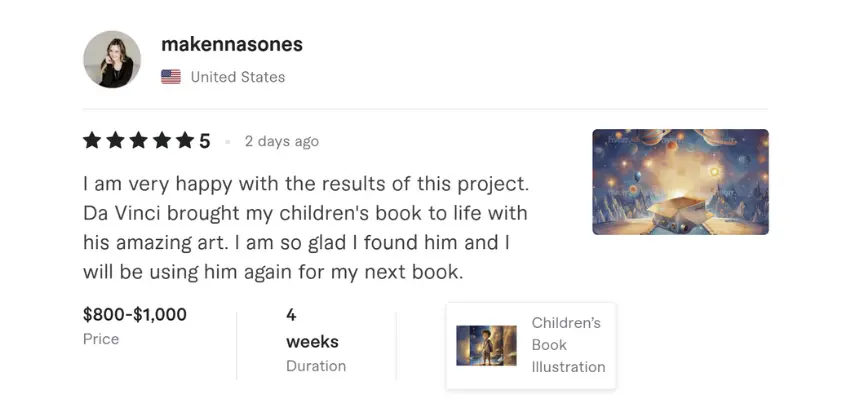This screenshot has height=420, width=850.
Task: Open the Children's Book Illustration gig link
Action: tap(568, 345)
